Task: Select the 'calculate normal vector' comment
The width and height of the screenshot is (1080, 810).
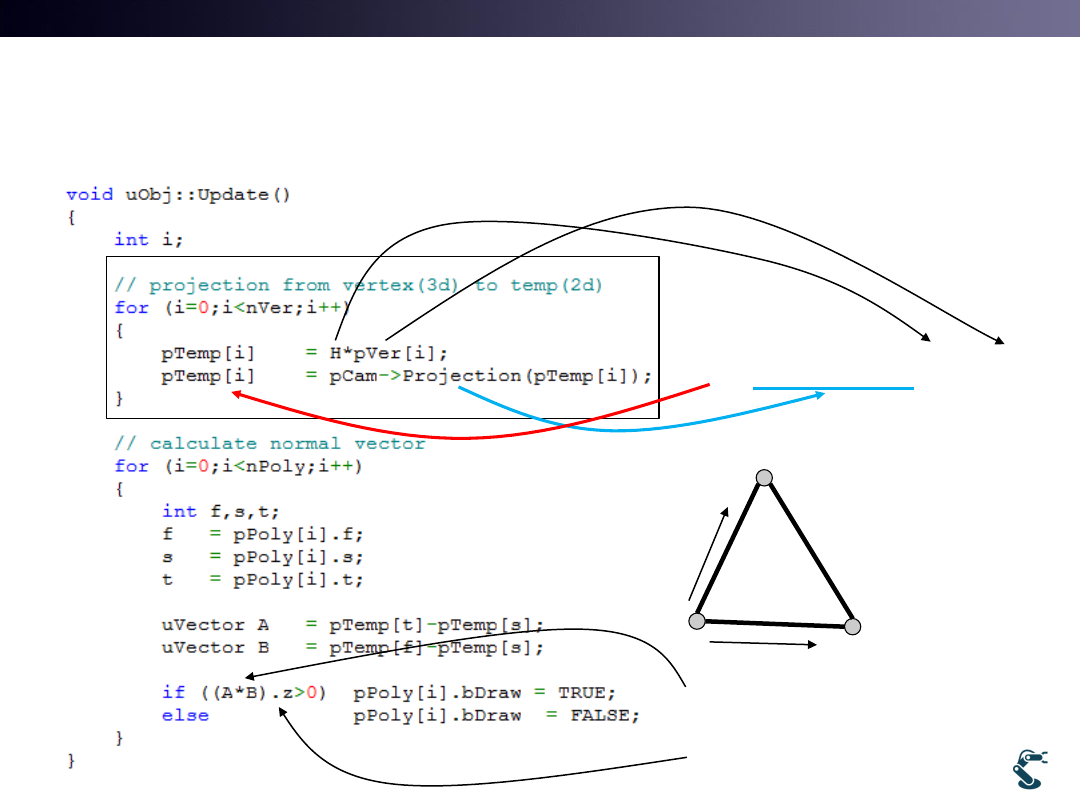Action: pos(270,443)
